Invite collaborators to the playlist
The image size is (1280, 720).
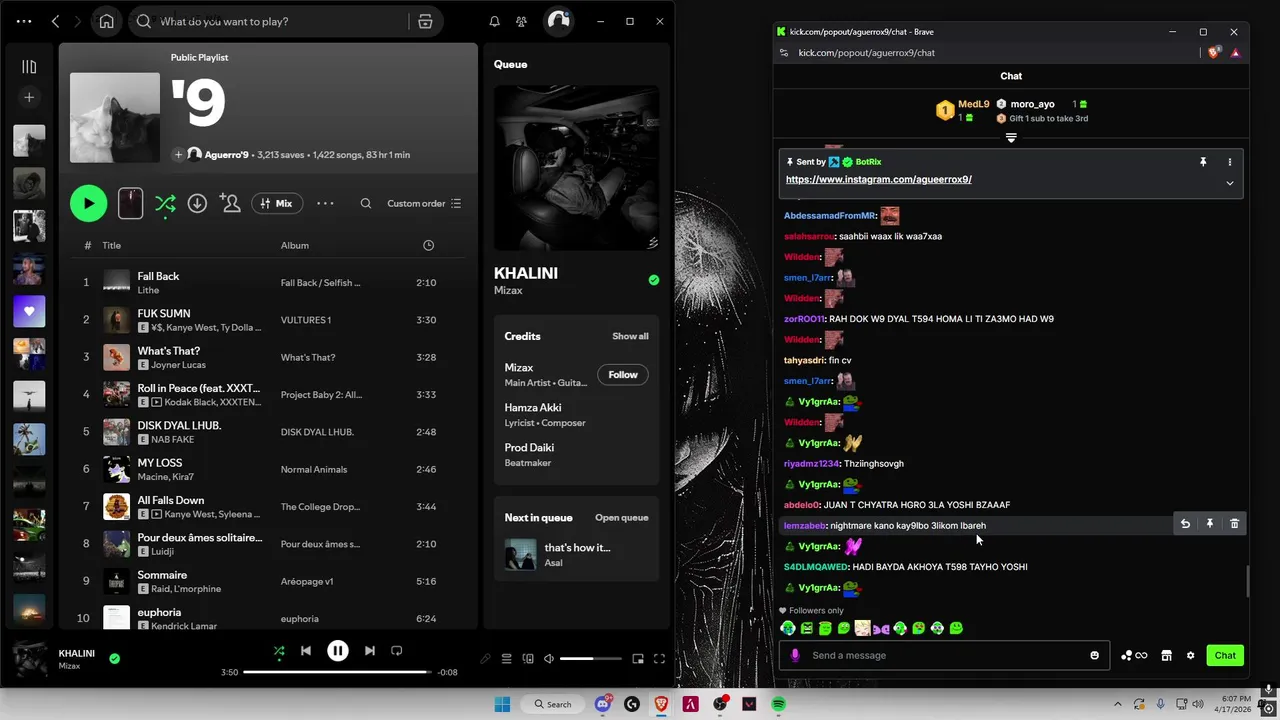(230, 203)
